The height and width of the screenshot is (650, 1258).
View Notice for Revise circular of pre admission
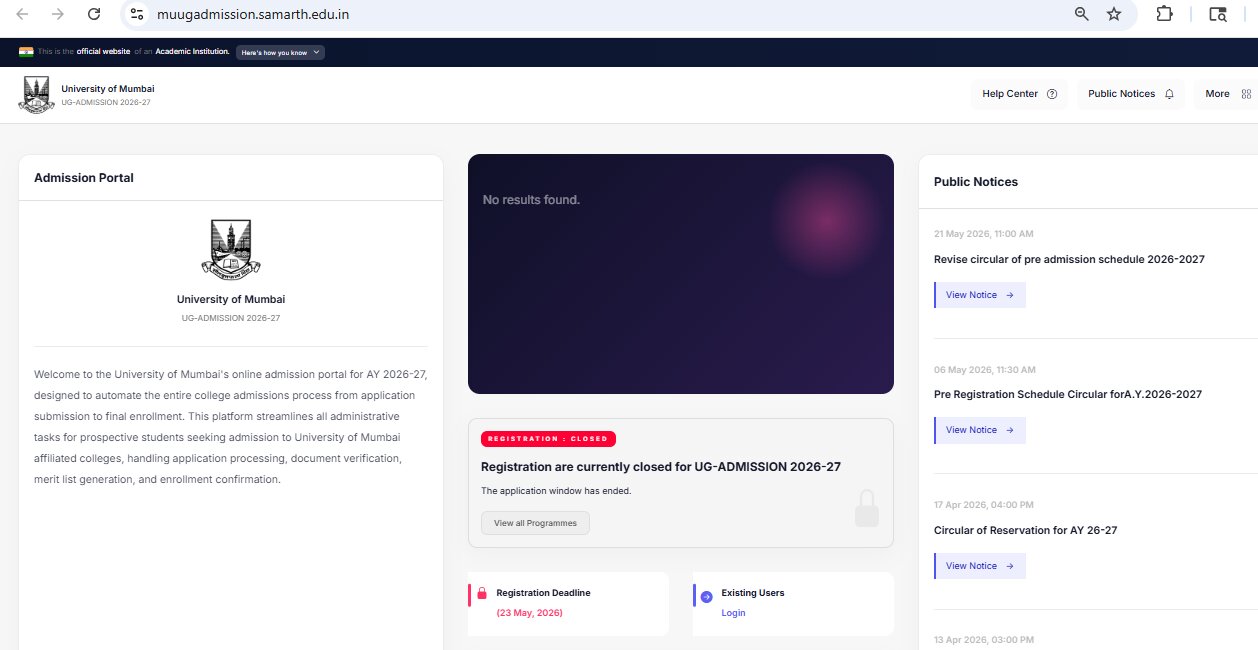tap(980, 295)
